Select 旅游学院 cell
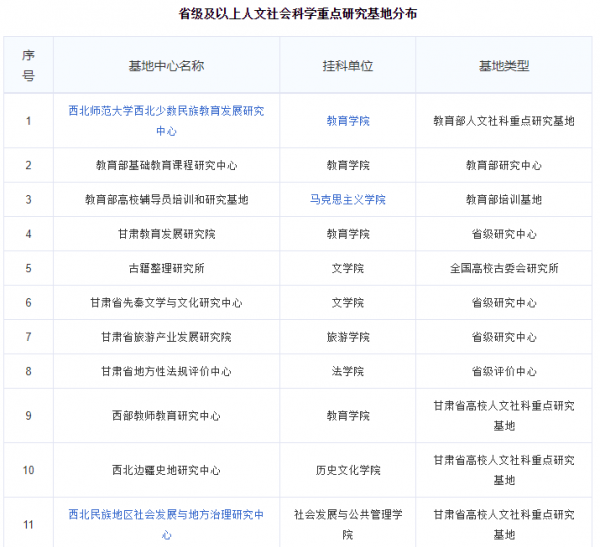The height and width of the screenshot is (547, 600). 348,337
